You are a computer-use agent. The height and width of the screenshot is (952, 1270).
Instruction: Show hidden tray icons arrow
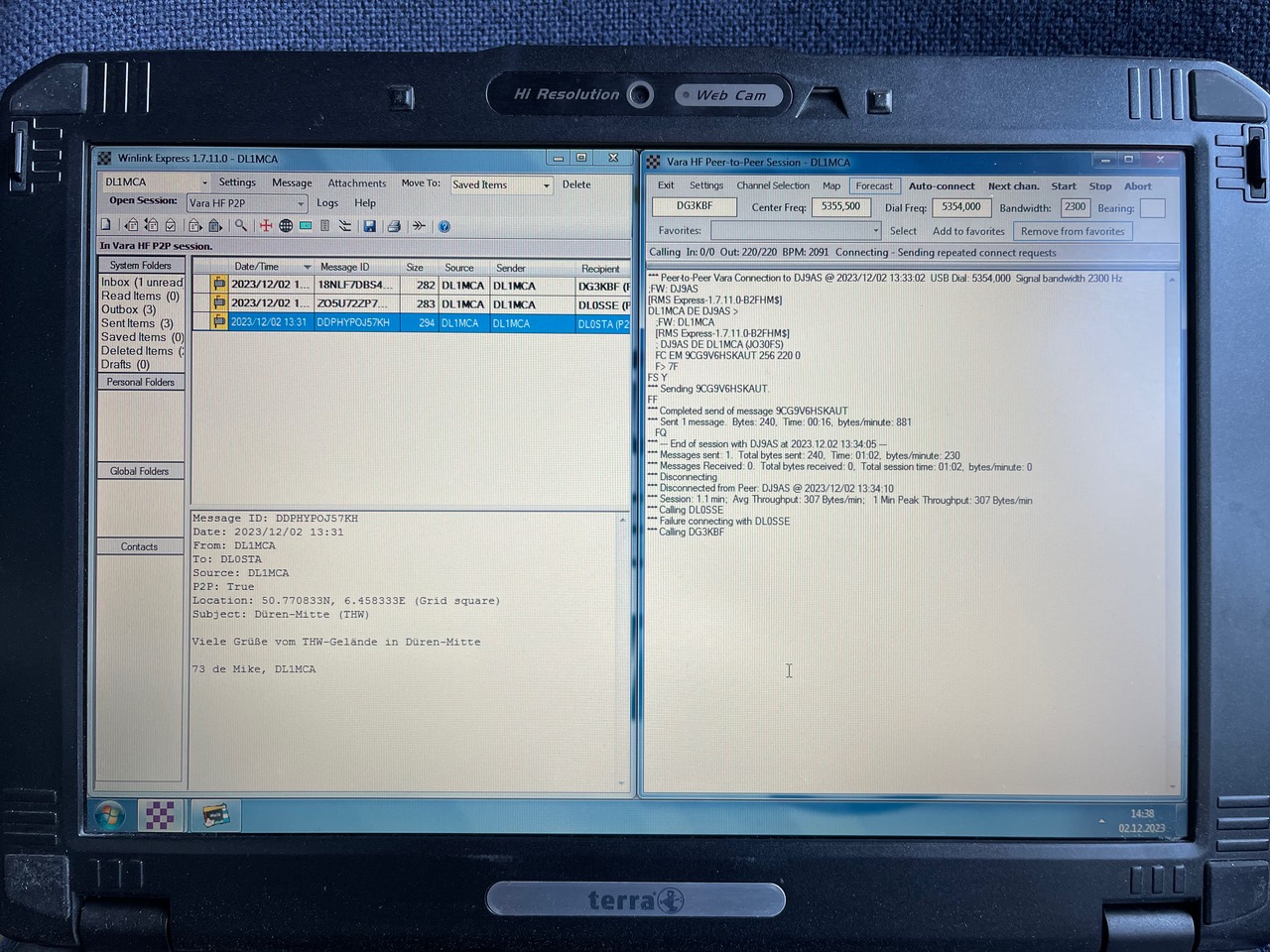click(x=1101, y=821)
